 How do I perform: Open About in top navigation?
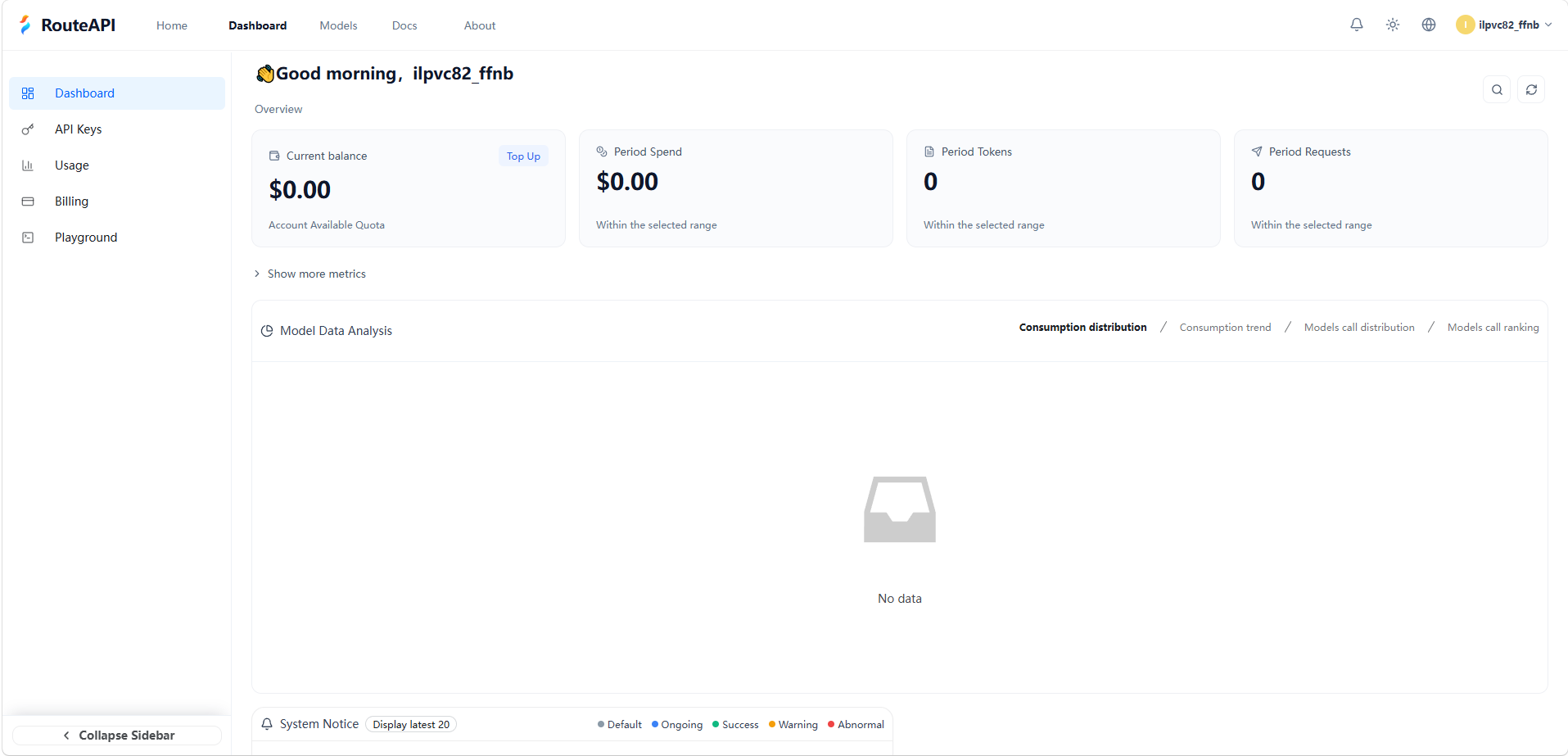tap(480, 25)
